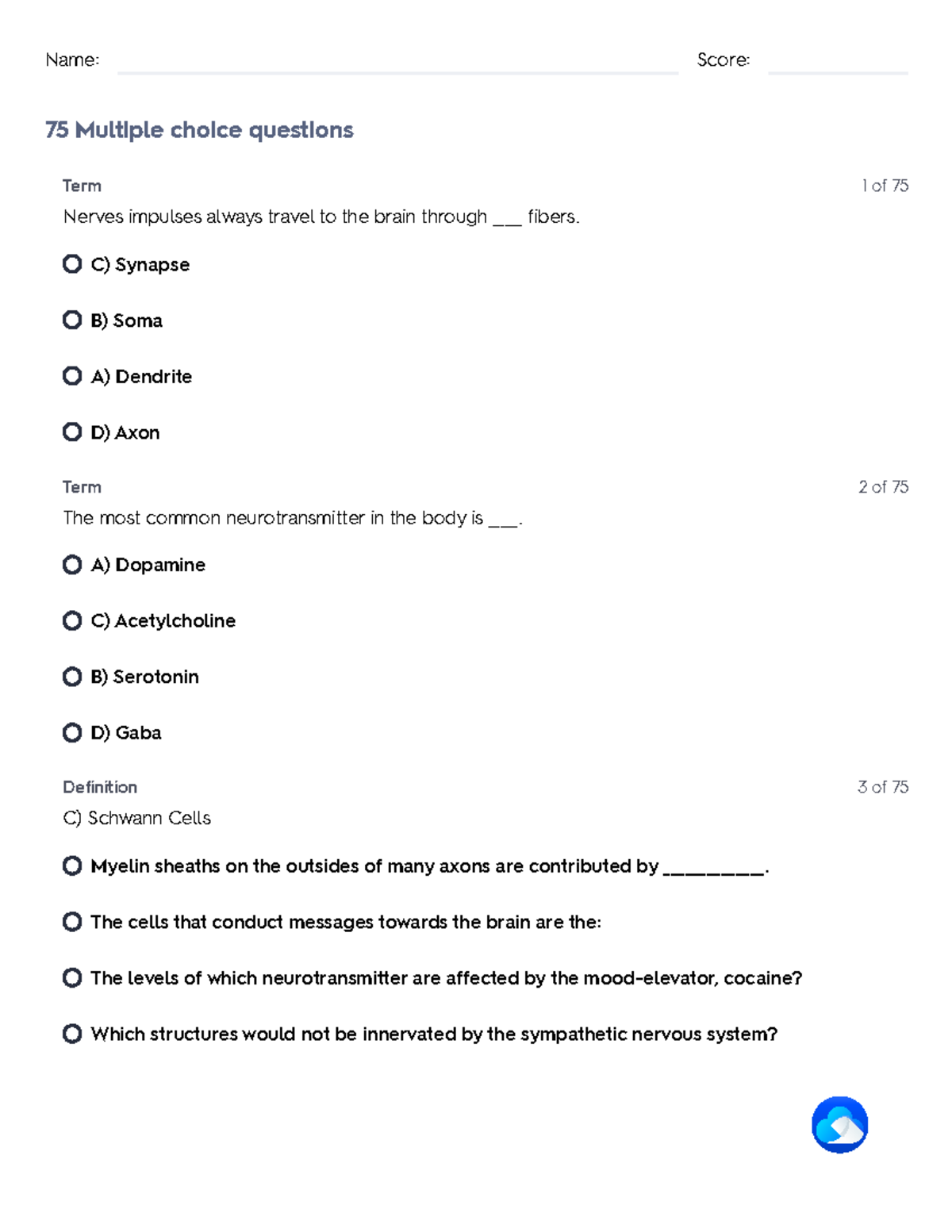Choose 'C) Acetylcholine' as the answer

(72, 620)
